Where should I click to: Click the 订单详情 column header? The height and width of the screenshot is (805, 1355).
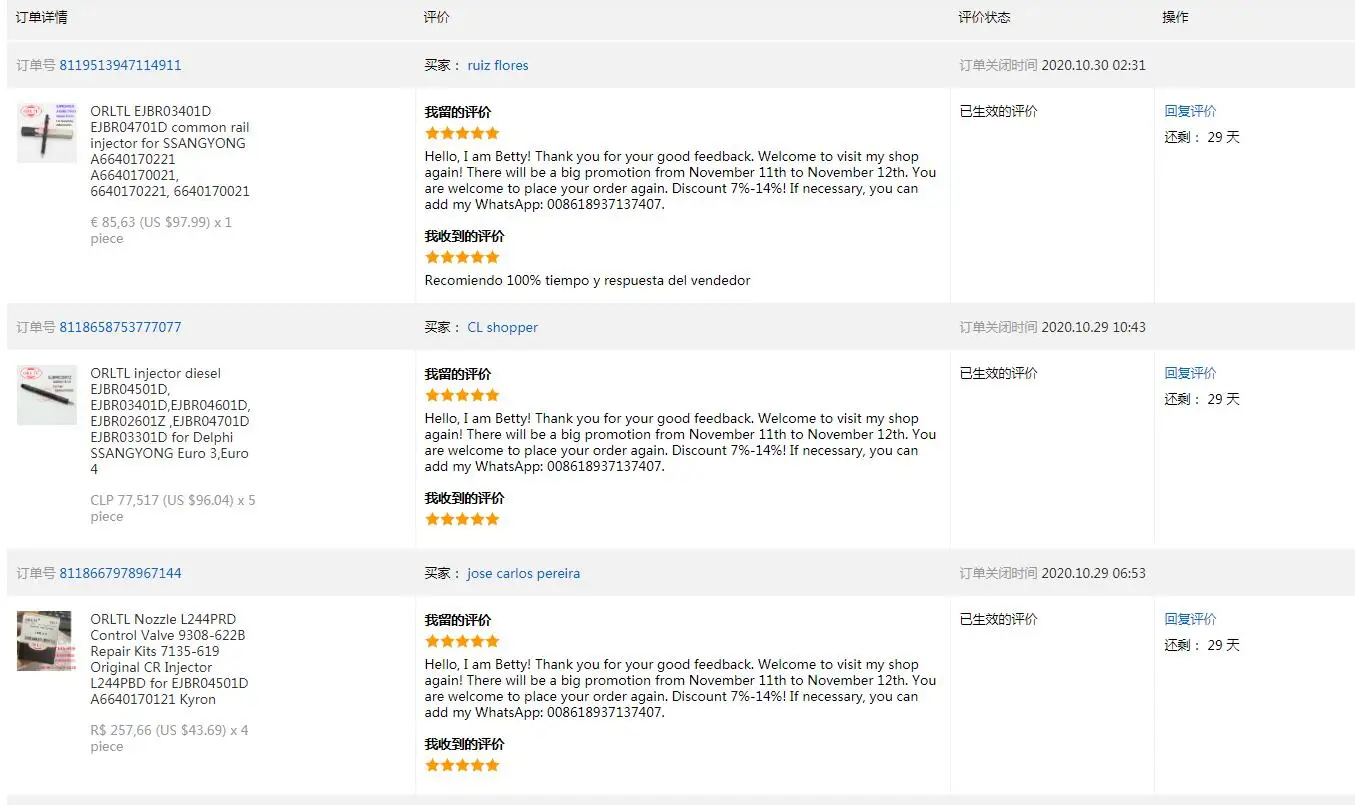tap(42, 17)
